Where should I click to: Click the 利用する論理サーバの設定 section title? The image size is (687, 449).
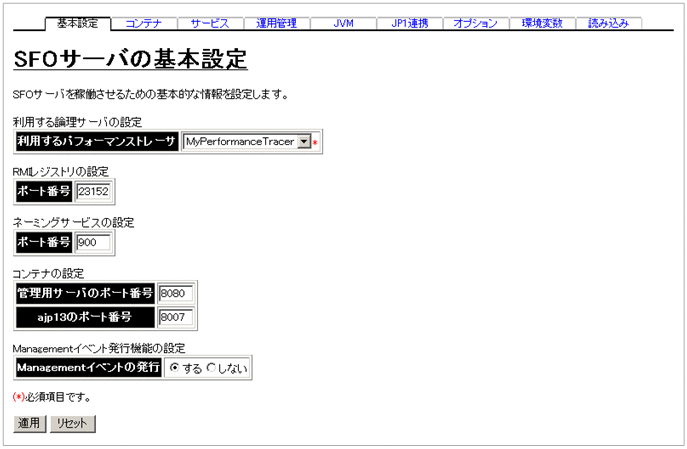(x=77, y=122)
